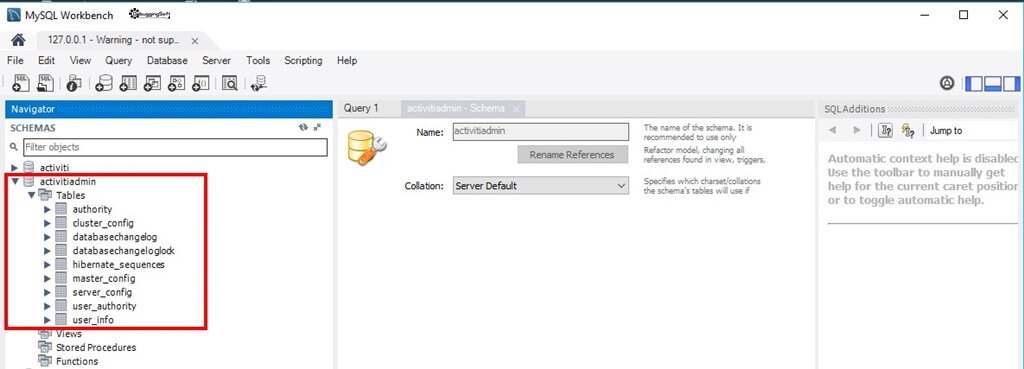Get context help for caret position
1024x369 pixels.
886,130
